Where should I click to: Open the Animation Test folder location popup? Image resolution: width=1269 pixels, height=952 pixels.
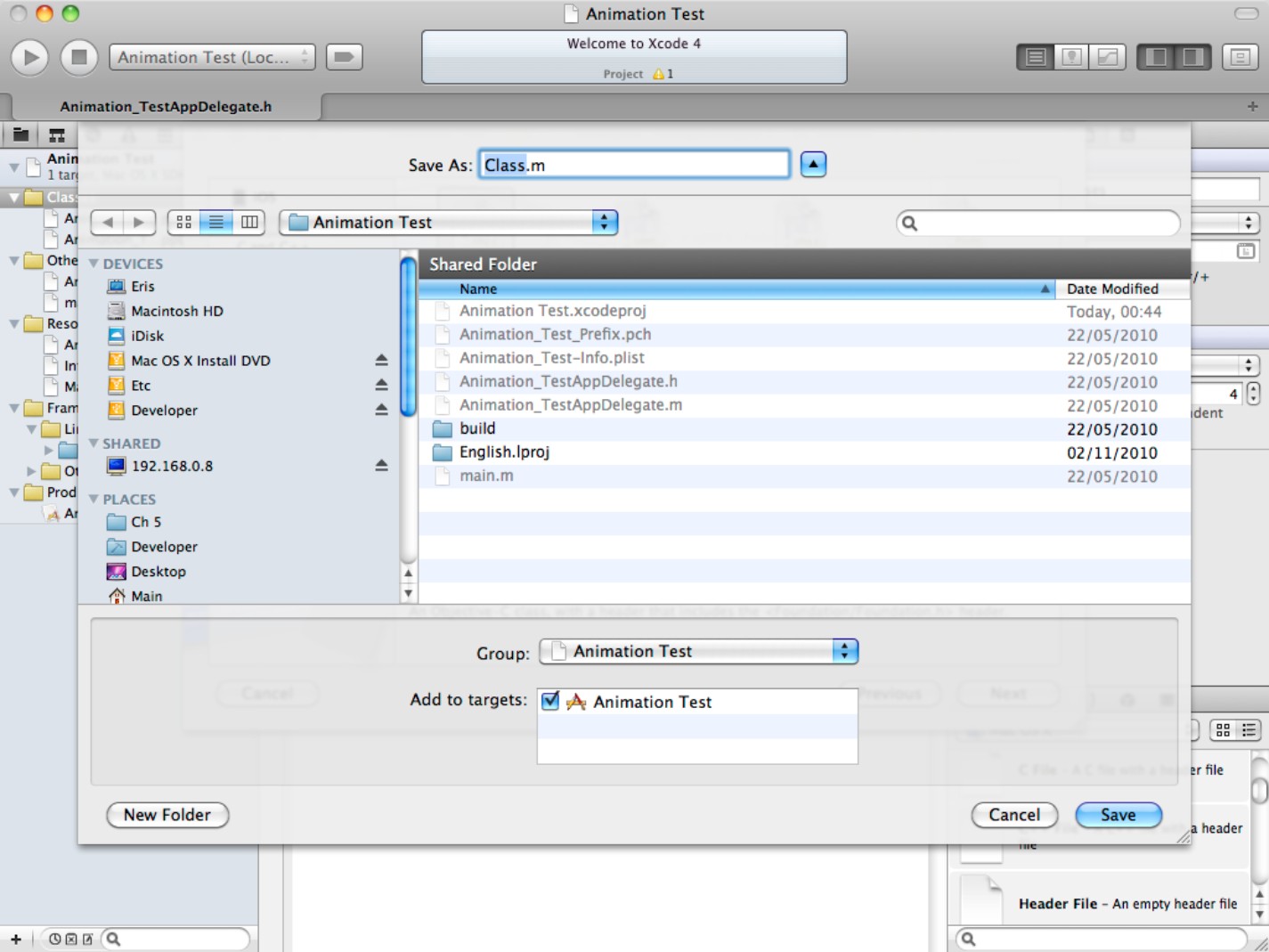[x=449, y=222]
